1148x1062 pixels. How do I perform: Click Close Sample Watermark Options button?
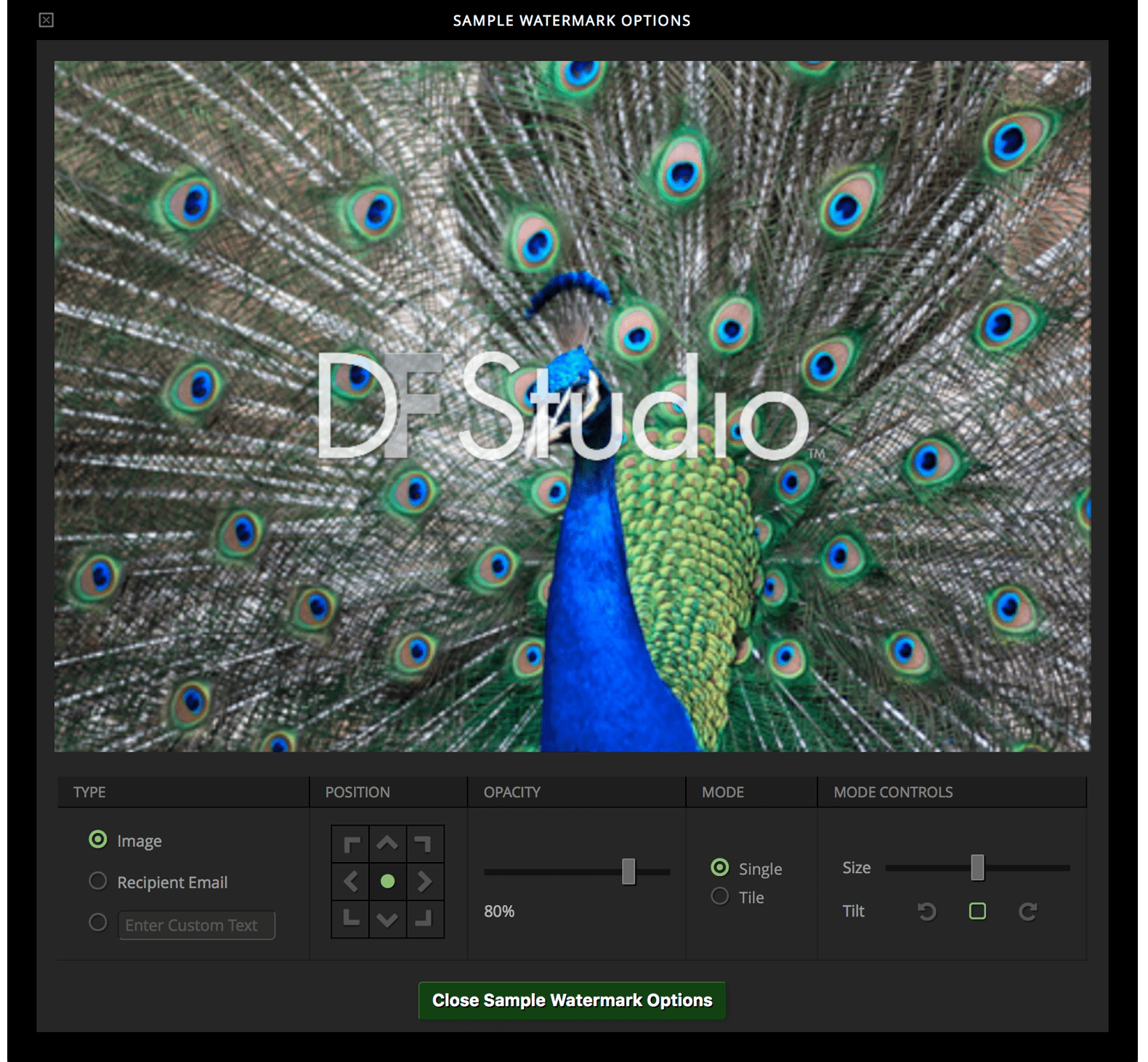tap(572, 1000)
